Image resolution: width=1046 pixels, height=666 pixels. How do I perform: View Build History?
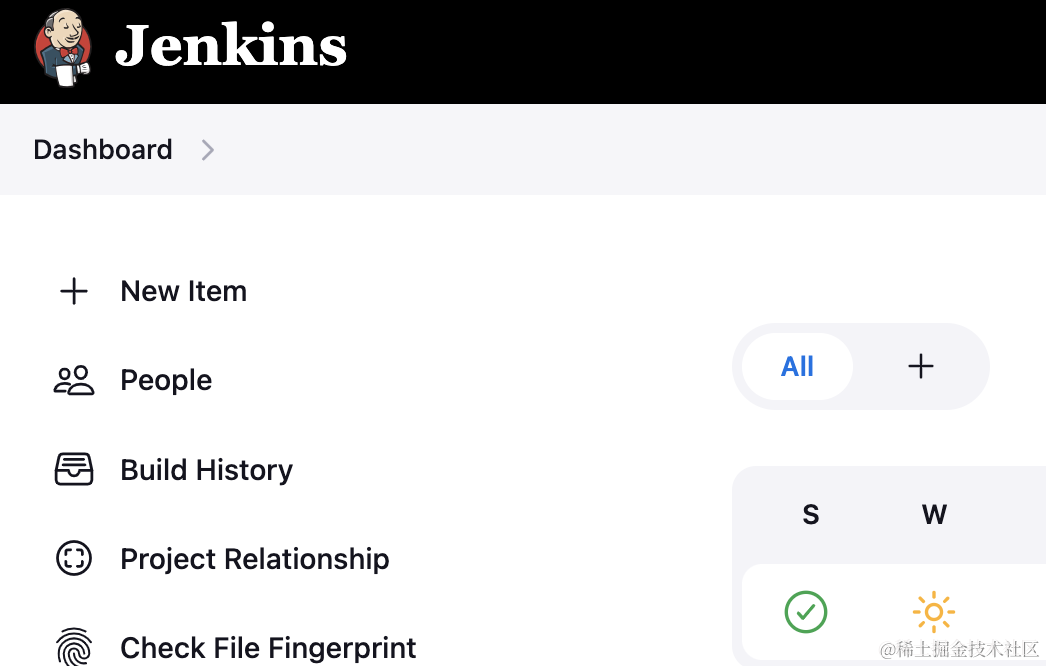click(x=207, y=470)
